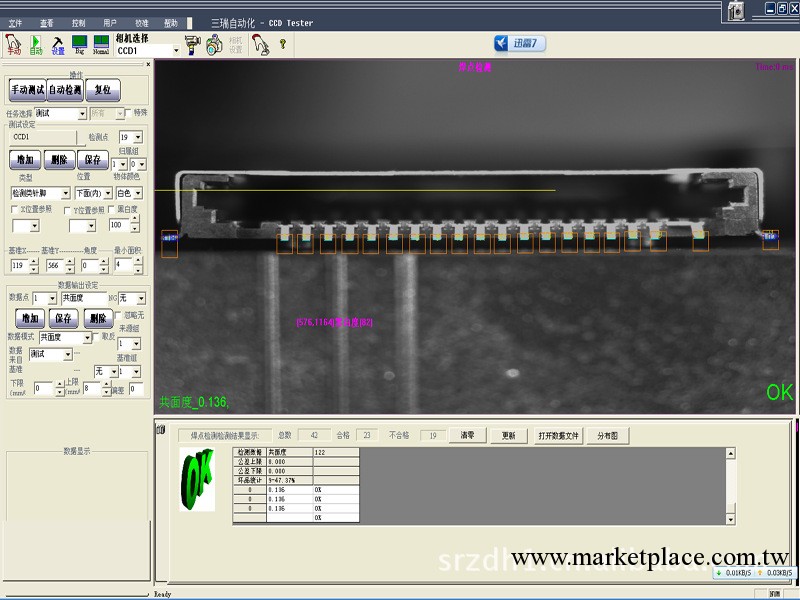Click the 共面度 header cell in results table

point(289,452)
